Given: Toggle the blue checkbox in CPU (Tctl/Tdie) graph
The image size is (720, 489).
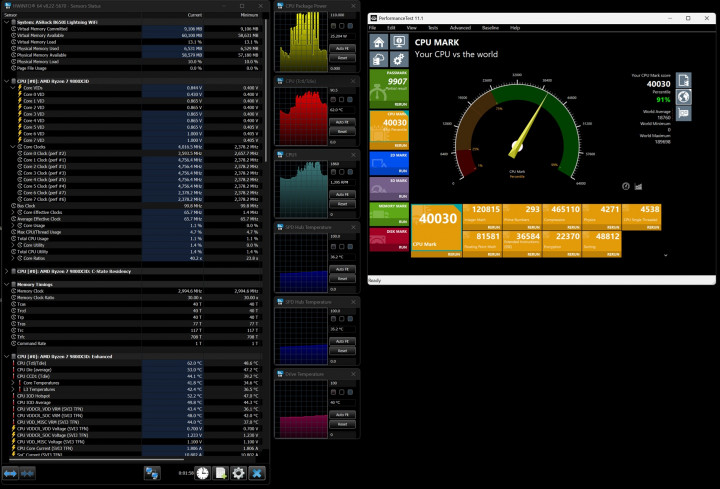Looking at the screenshot, I should (x=350, y=99).
